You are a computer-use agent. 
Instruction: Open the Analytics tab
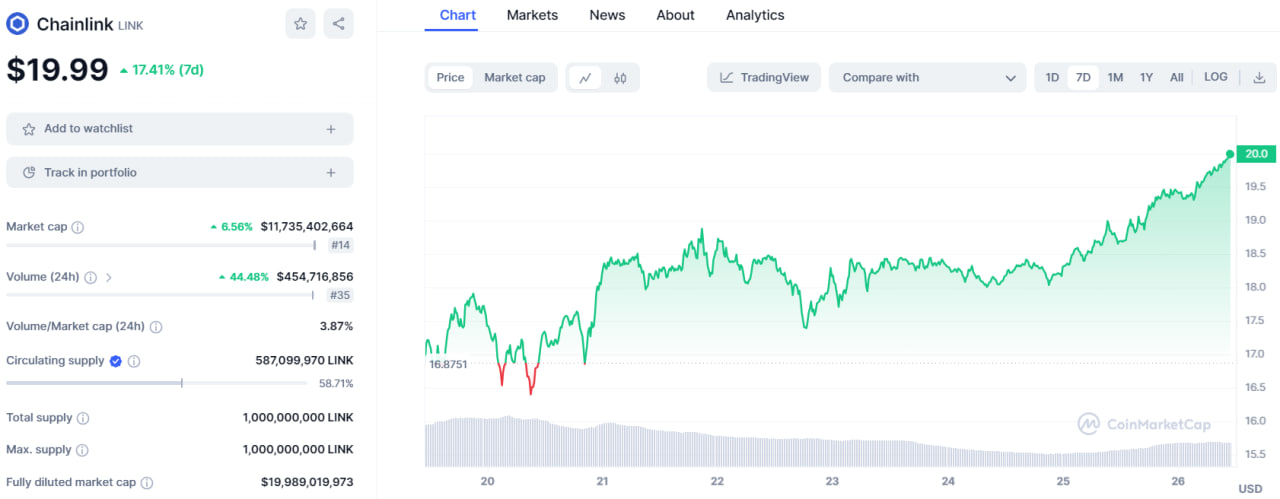point(755,15)
